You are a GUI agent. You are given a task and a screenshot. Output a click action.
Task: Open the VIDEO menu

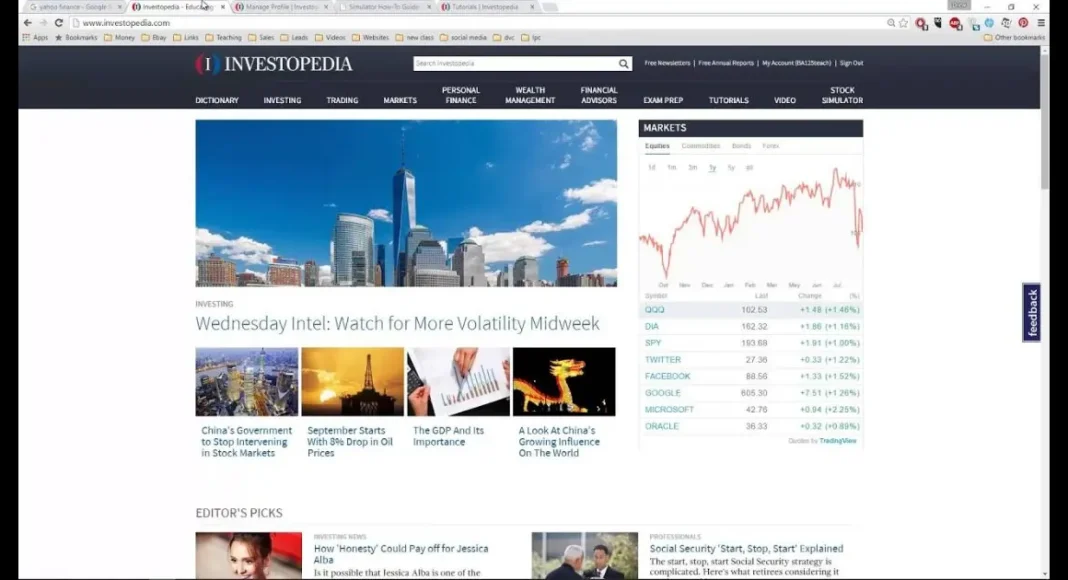(x=785, y=100)
